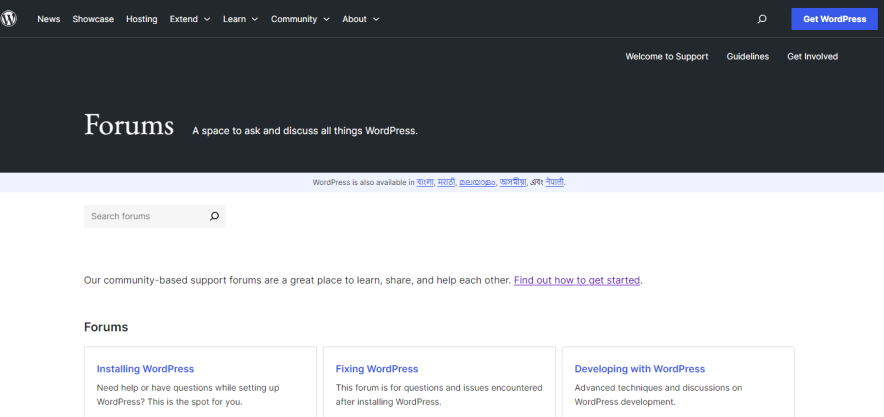
Task: Select the Get Involved link
Action: click(812, 57)
